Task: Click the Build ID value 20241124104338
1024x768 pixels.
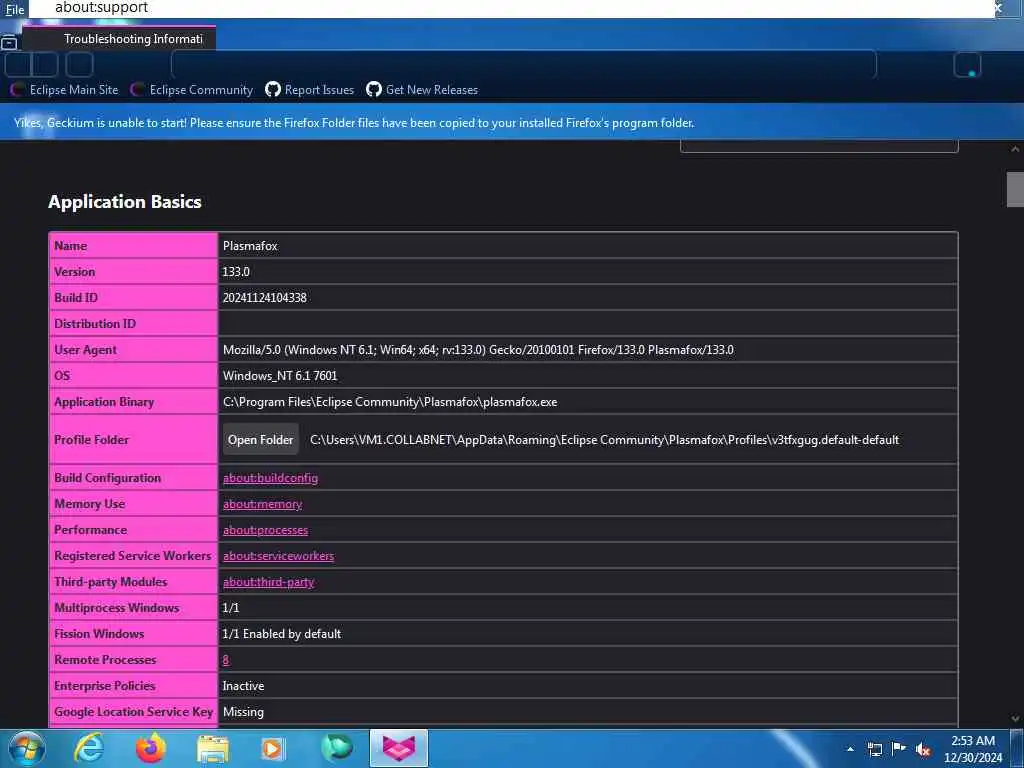Action: [264, 298]
